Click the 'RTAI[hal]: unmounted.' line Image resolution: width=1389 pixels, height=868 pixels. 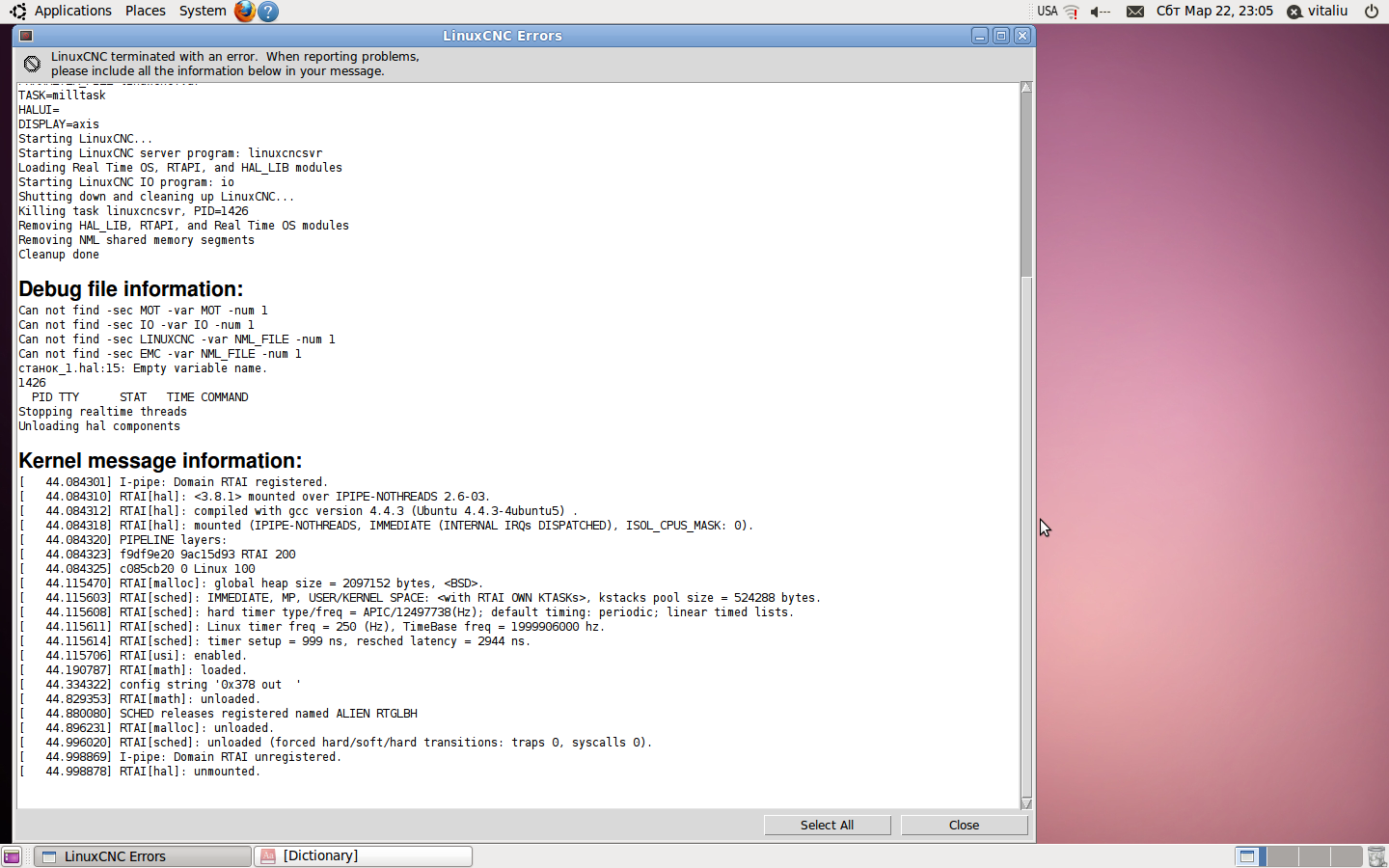(140, 772)
